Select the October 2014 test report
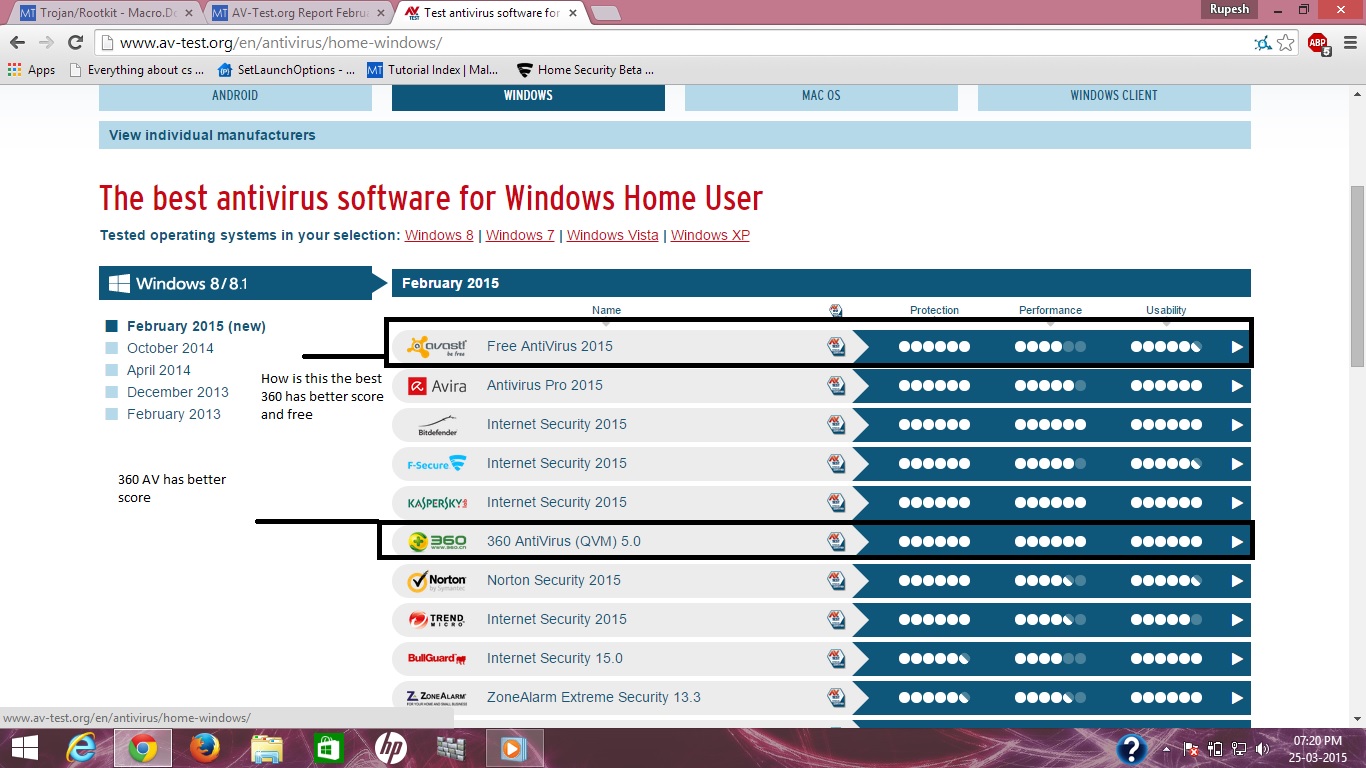The image size is (1366, 768). pyautogui.click(x=170, y=348)
